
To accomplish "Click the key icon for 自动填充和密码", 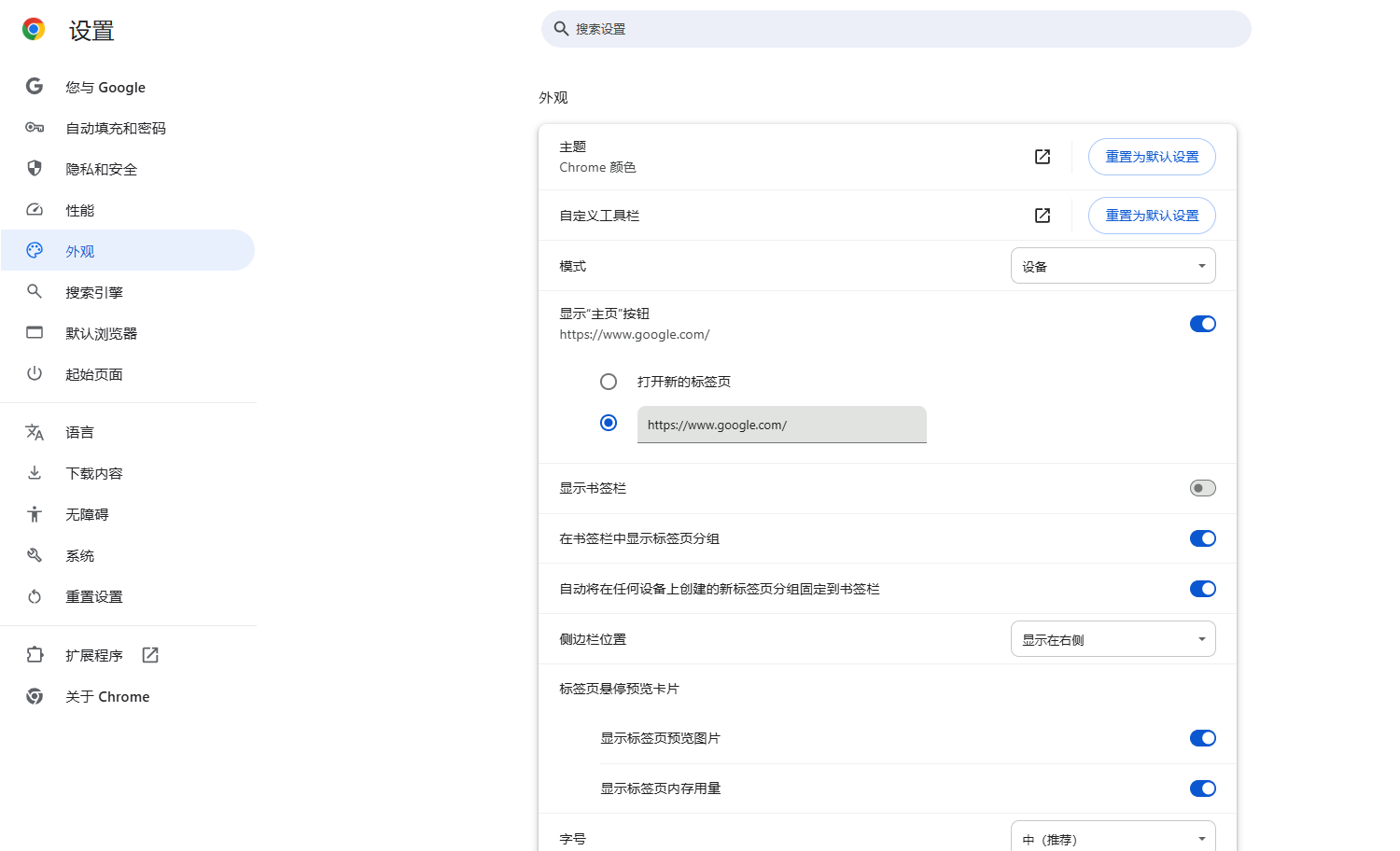I will point(35,128).
